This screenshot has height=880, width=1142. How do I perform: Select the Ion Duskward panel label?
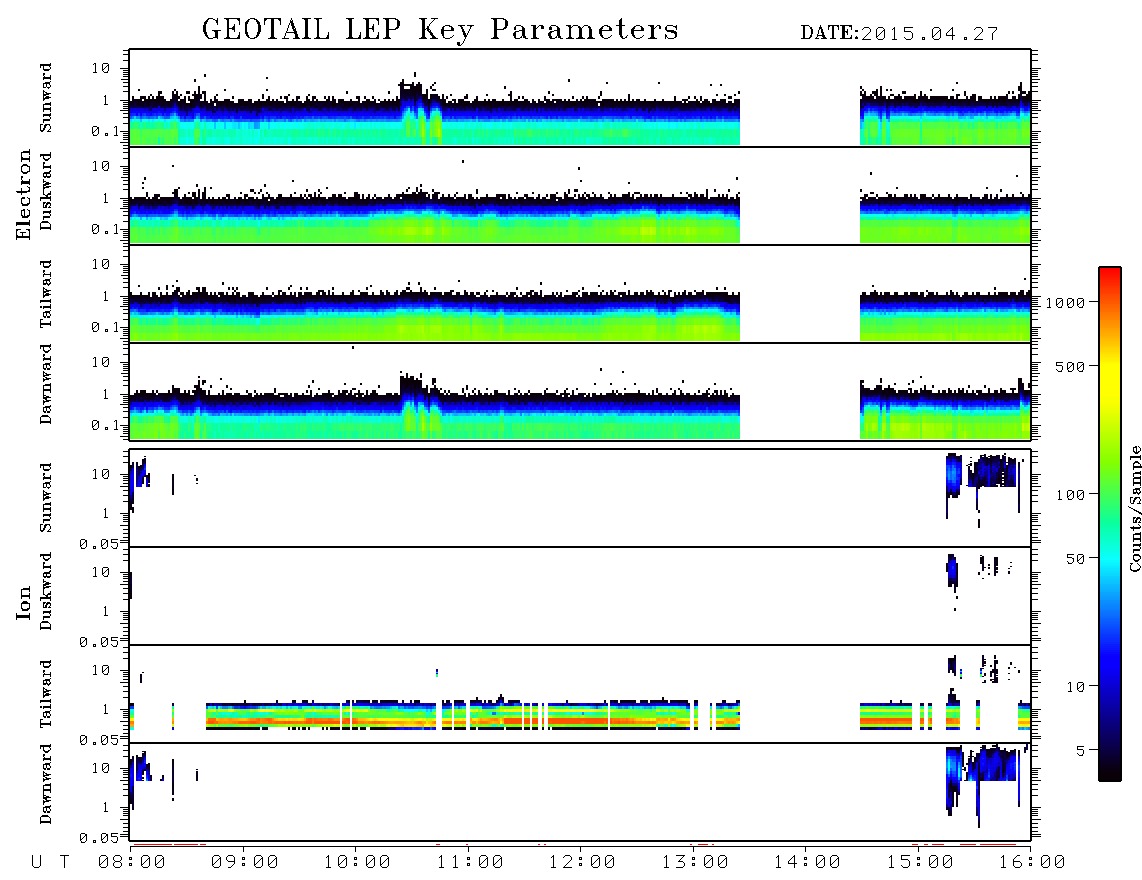(x=46, y=591)
